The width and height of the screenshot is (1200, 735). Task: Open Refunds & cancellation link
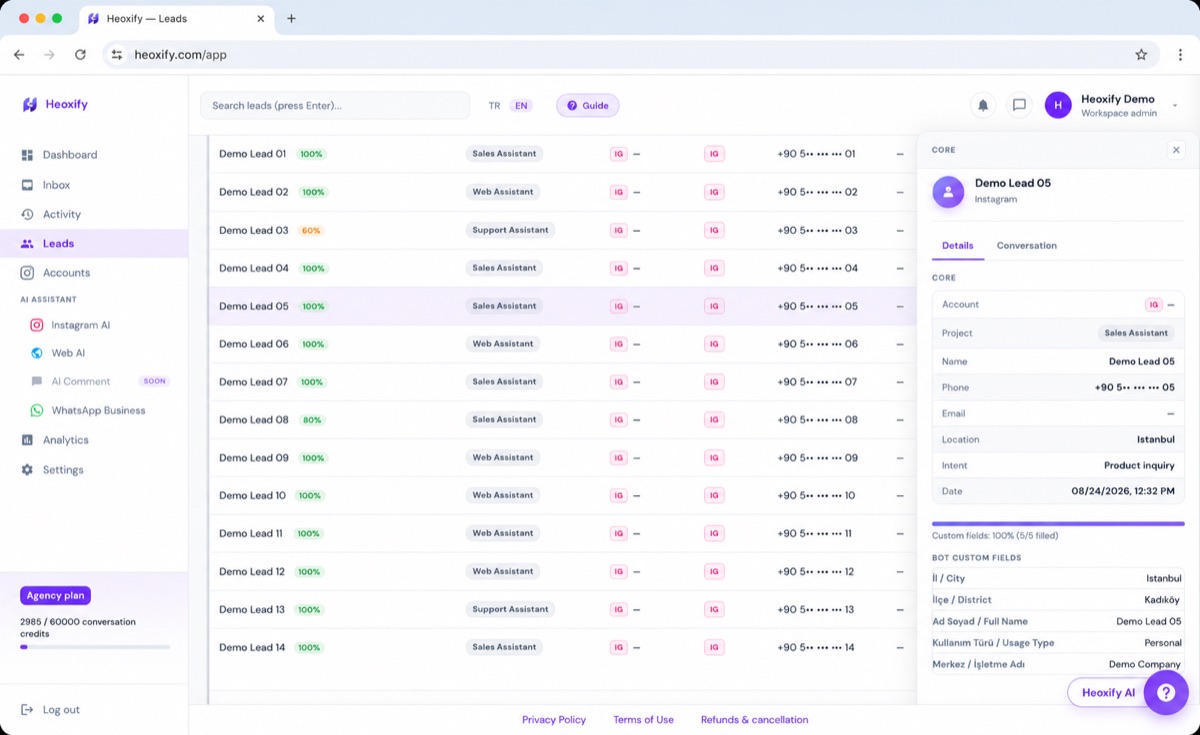tap(754, 720)
